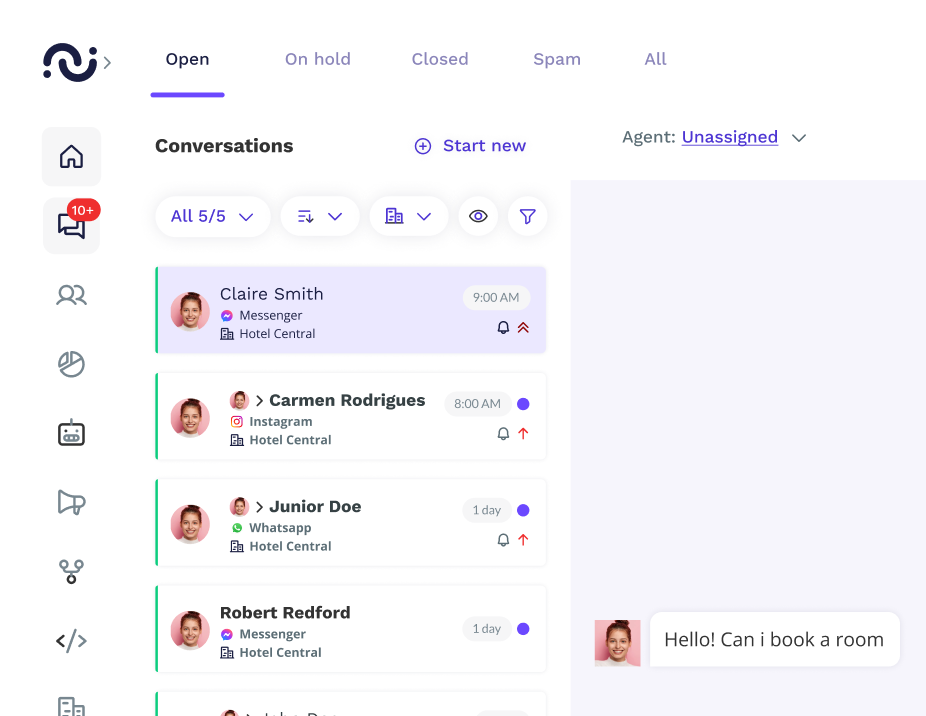Open the chatbot robot icon
926x716 pixels.
click(x=71, y=433)
